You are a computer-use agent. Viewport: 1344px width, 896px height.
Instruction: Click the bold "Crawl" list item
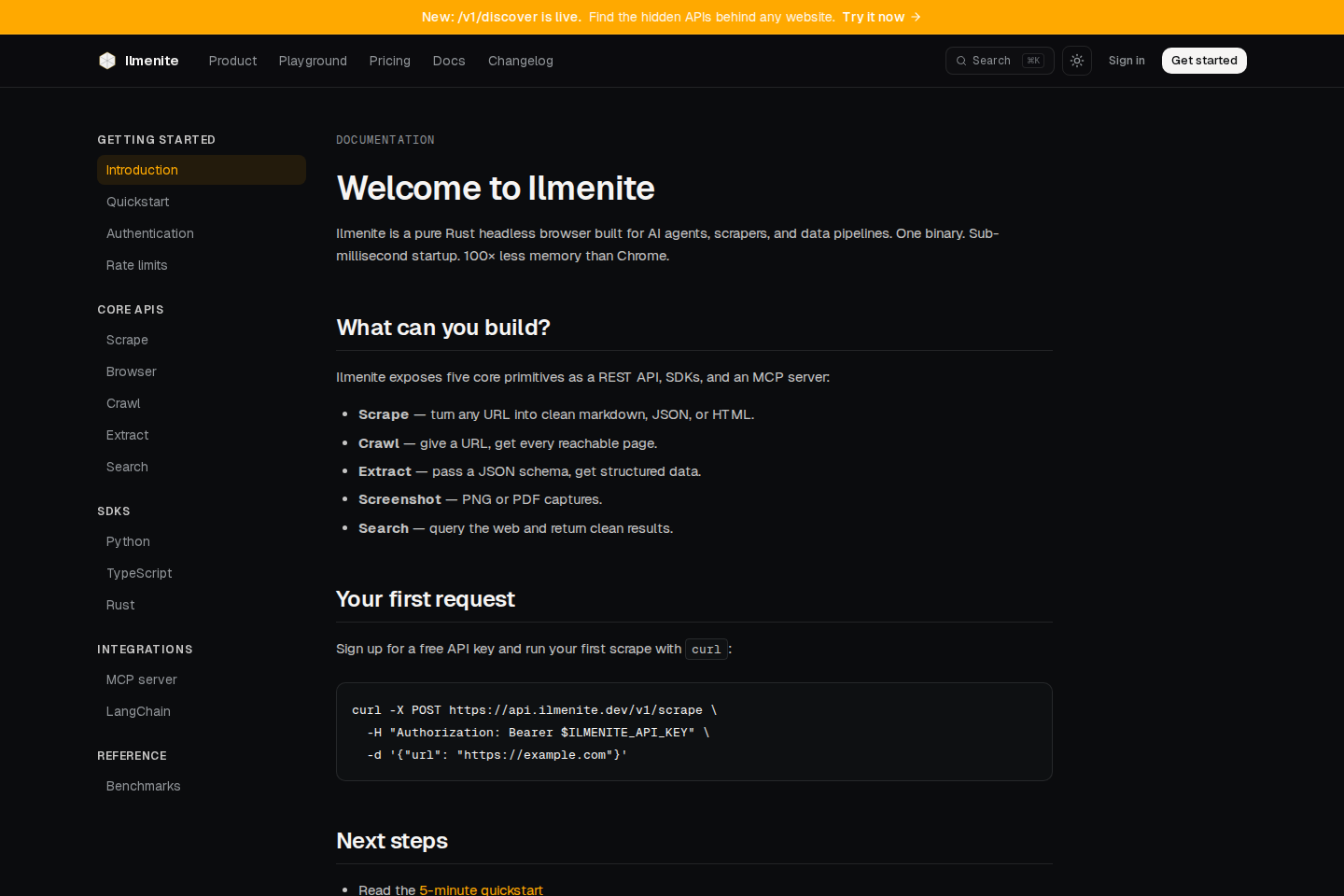click(379, 443)
